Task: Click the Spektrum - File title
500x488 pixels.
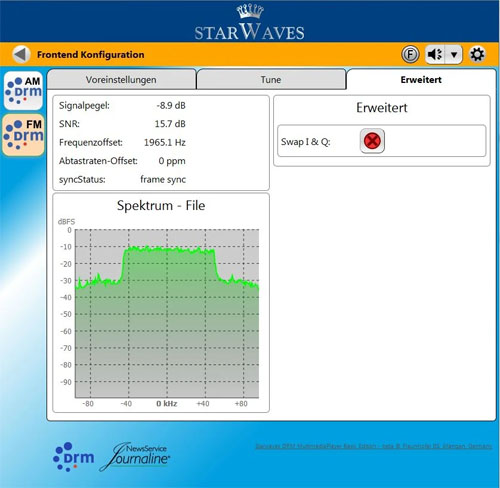Action: pos(161,206)
